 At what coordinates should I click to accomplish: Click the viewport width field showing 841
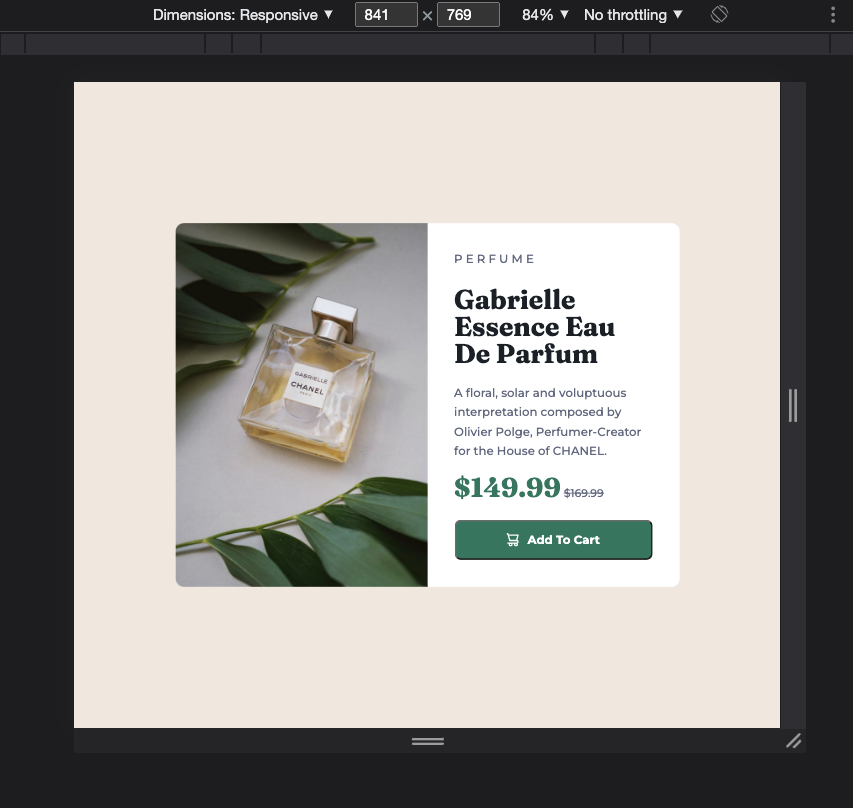pos(386,15)
